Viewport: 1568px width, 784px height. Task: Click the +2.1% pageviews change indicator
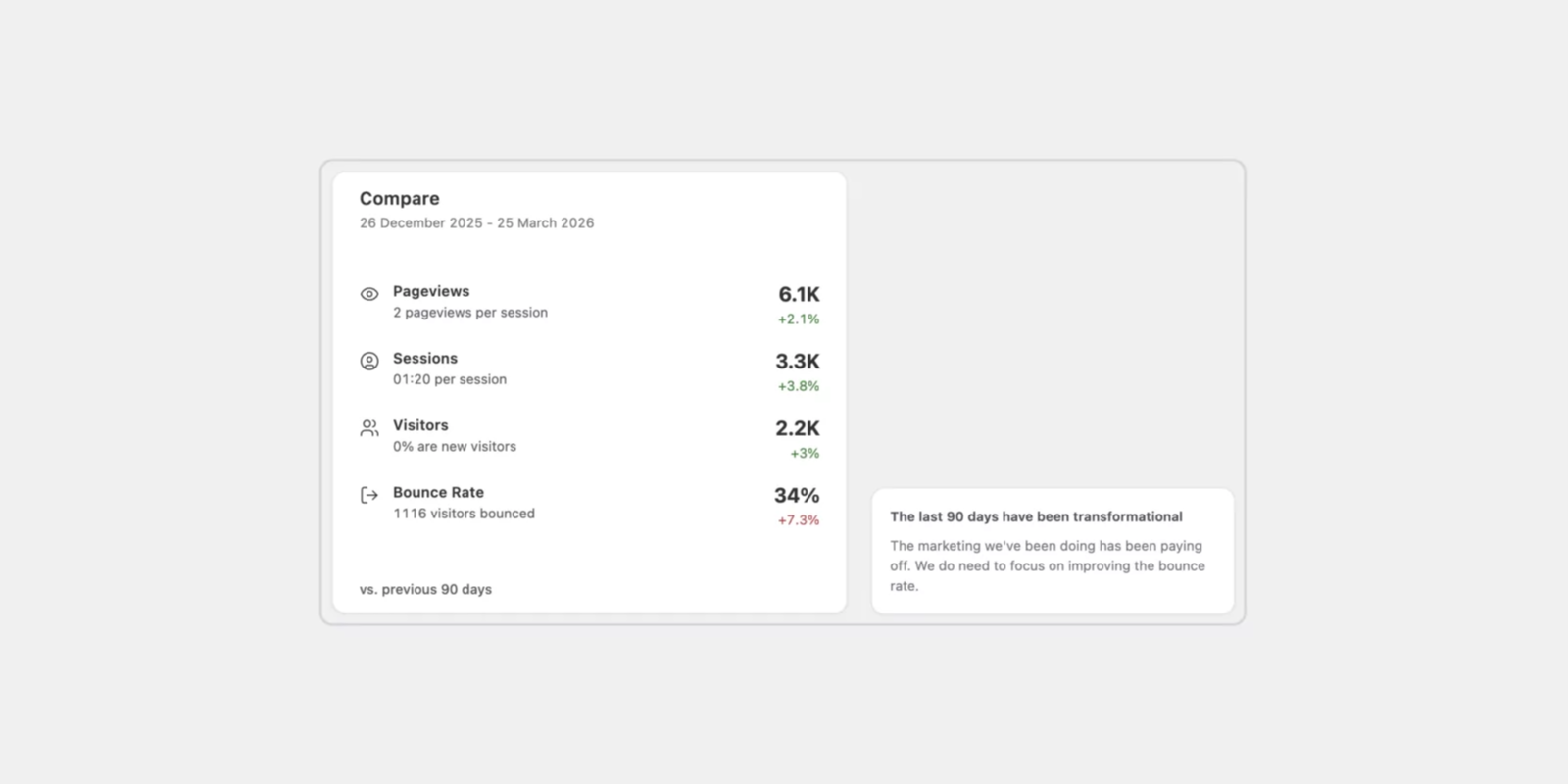click(799, 319)
